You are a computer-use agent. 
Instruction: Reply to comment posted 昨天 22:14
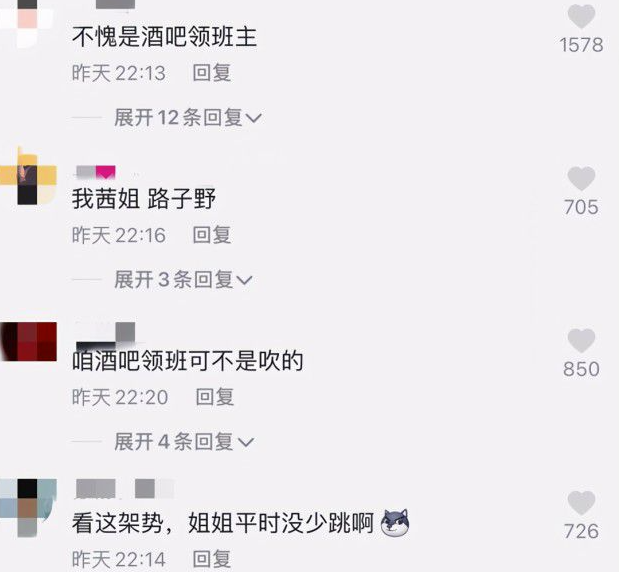[212, 559]
